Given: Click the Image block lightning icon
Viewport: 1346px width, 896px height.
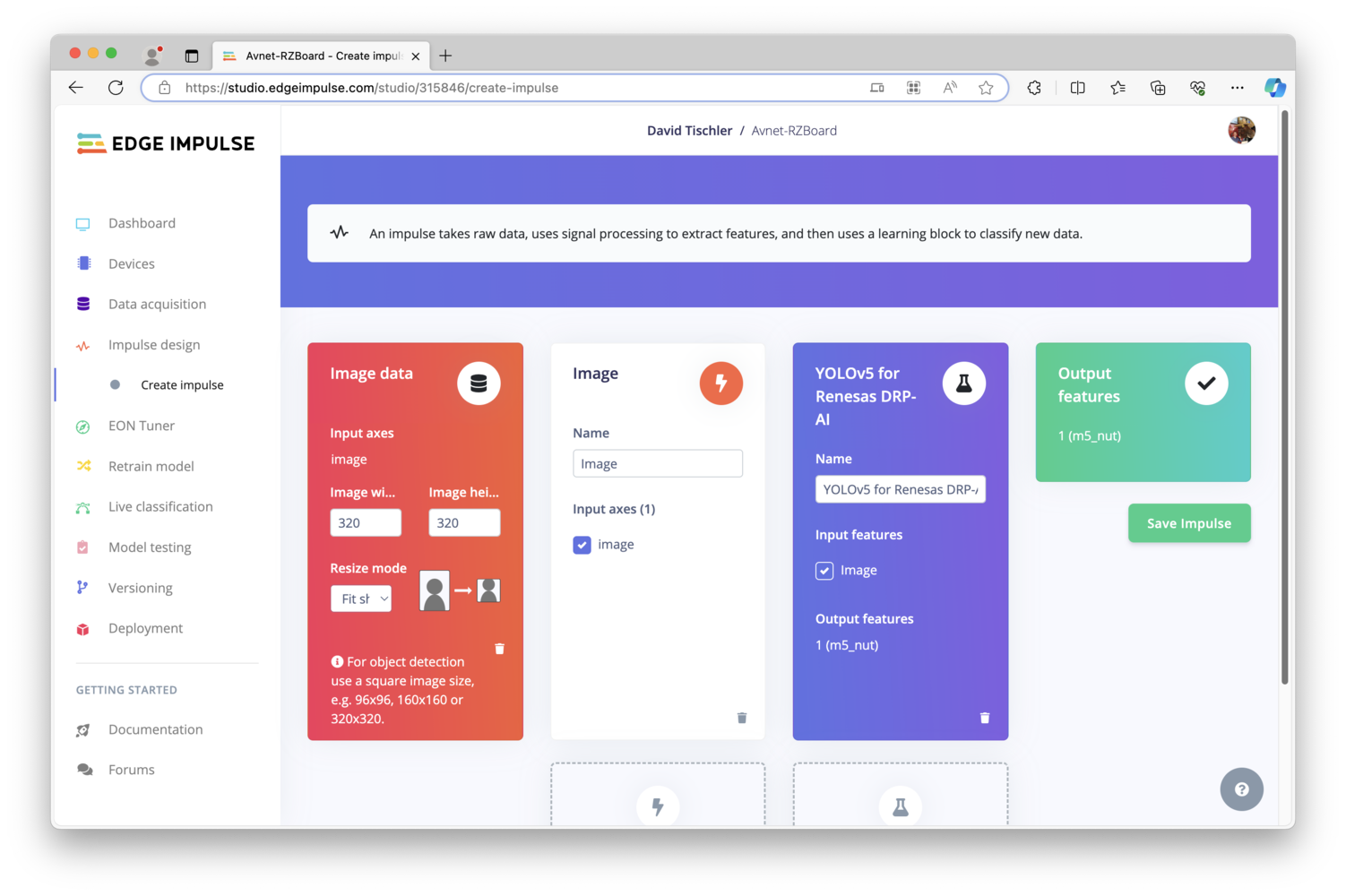Looking at the screenshot, I should [721, 383].
